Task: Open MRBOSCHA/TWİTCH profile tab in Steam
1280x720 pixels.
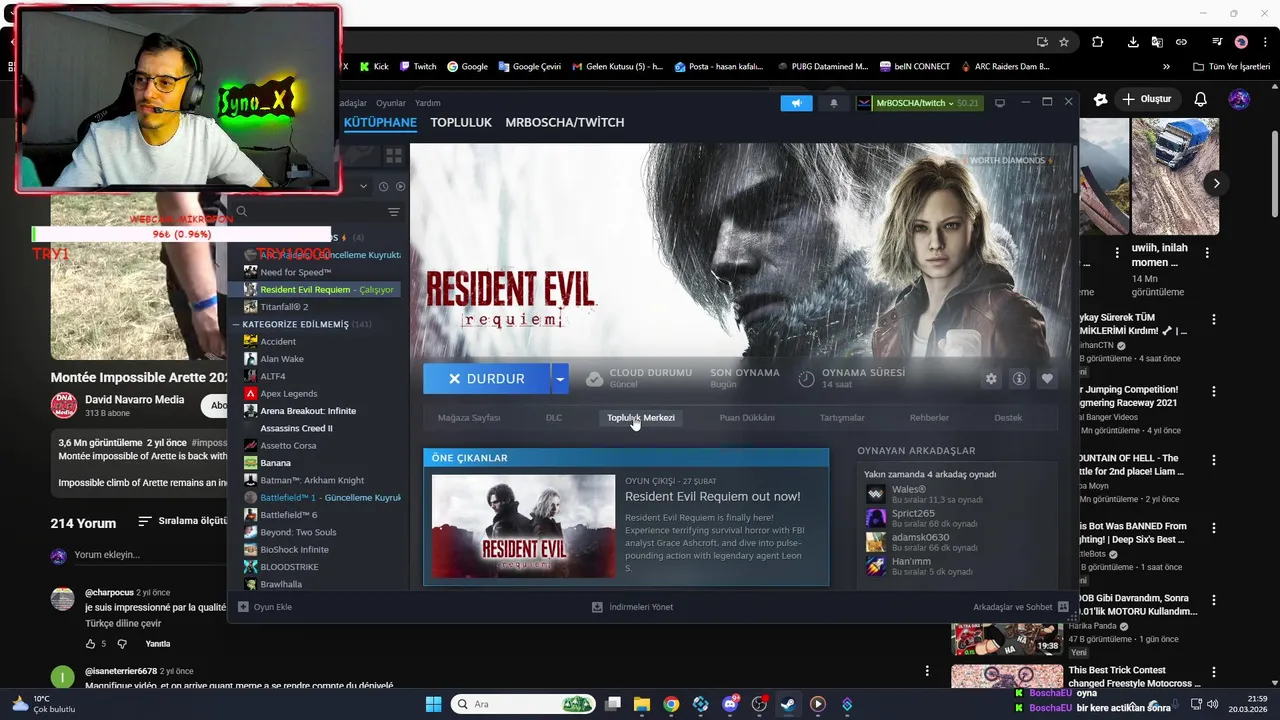Action: pos(564,122)
